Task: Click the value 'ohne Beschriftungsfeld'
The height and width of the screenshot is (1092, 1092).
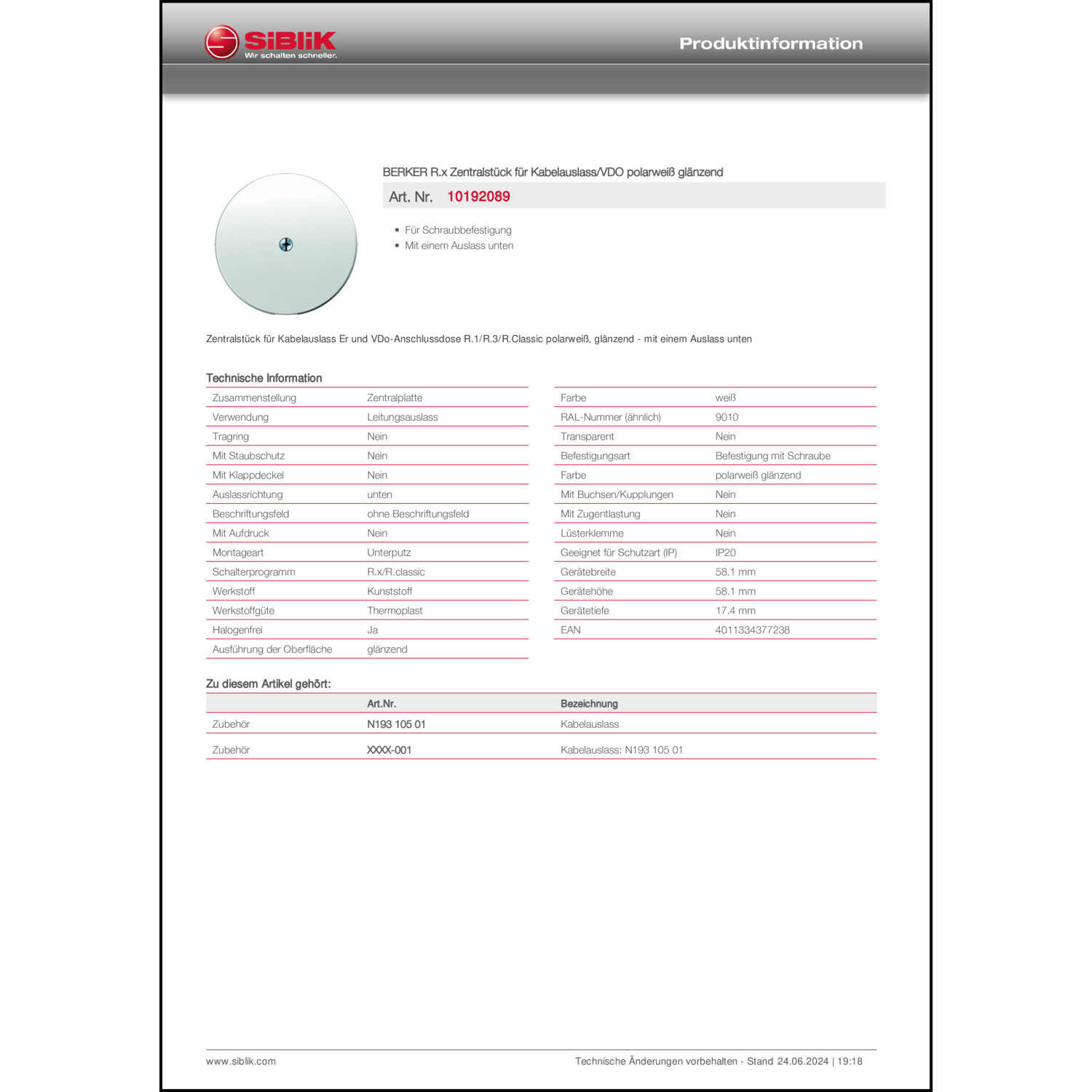Action: tap(418, 514)
